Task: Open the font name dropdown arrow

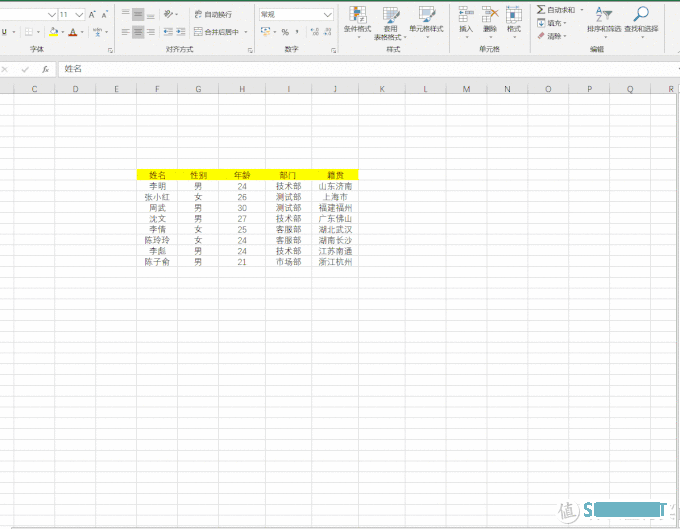Action: (52, 15)
